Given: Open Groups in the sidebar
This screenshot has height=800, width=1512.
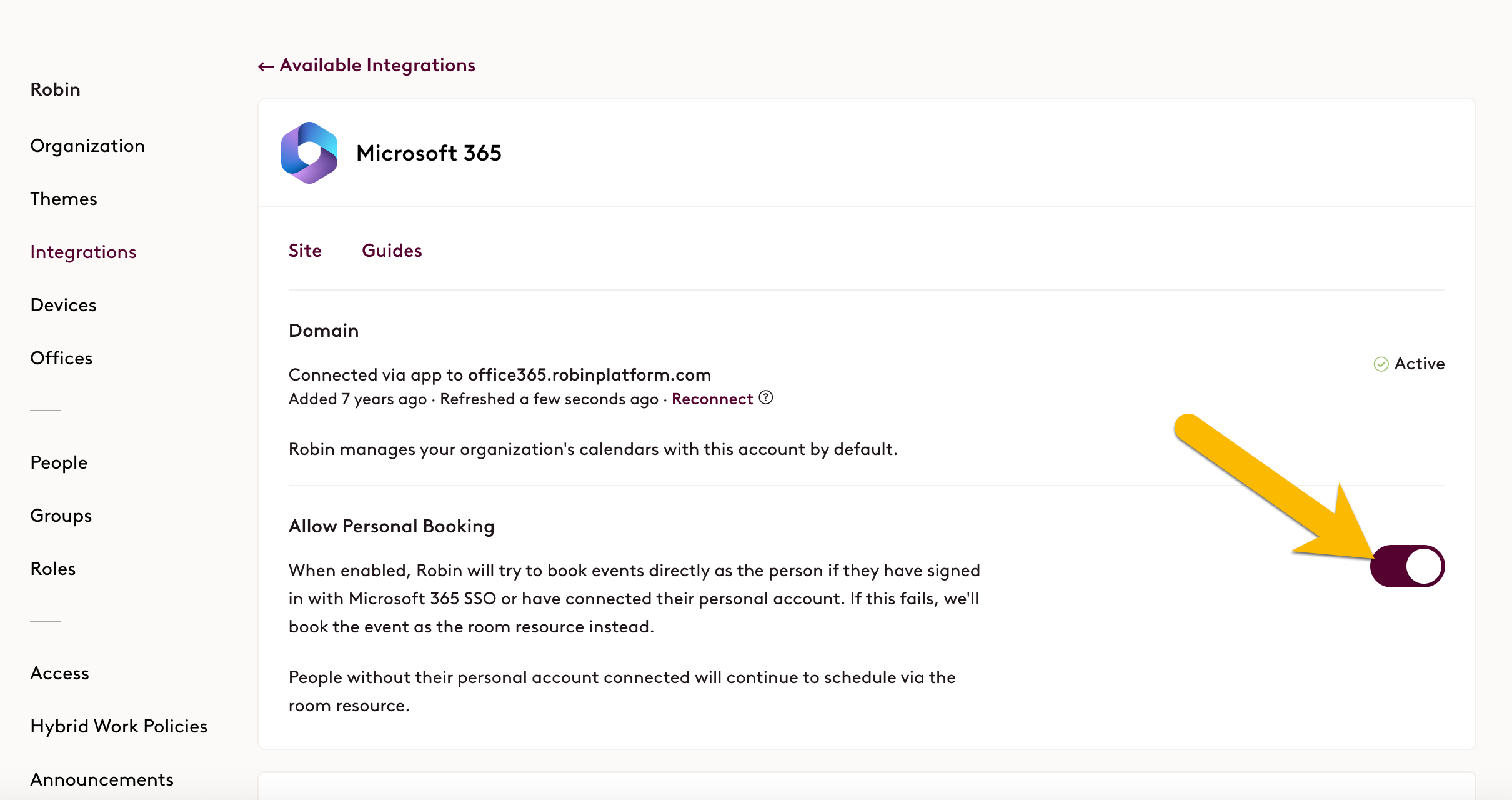Looking at the screenshot, I should point(61,516).
